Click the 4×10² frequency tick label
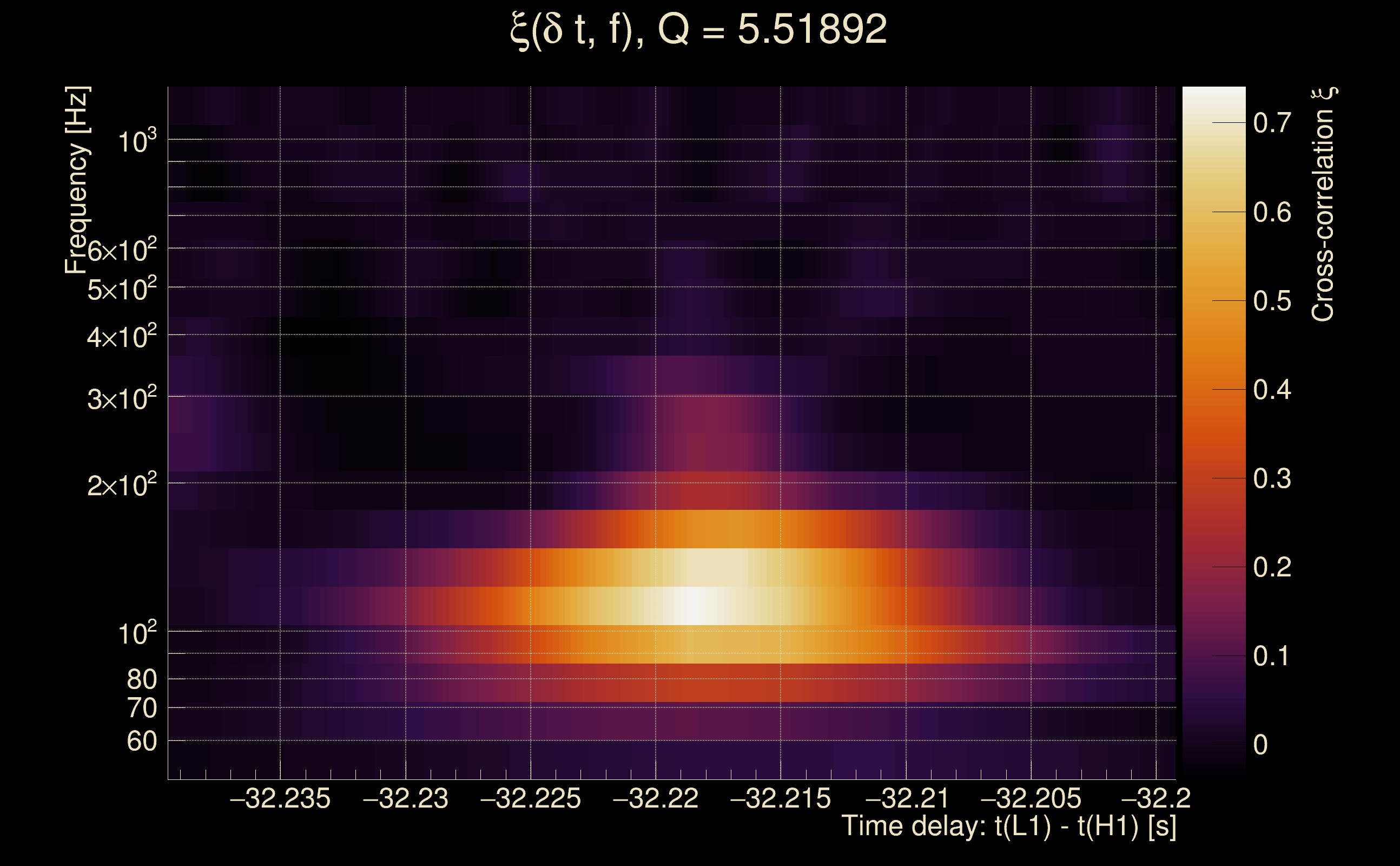The image size is (1400, 866). [x=121, y=337]
